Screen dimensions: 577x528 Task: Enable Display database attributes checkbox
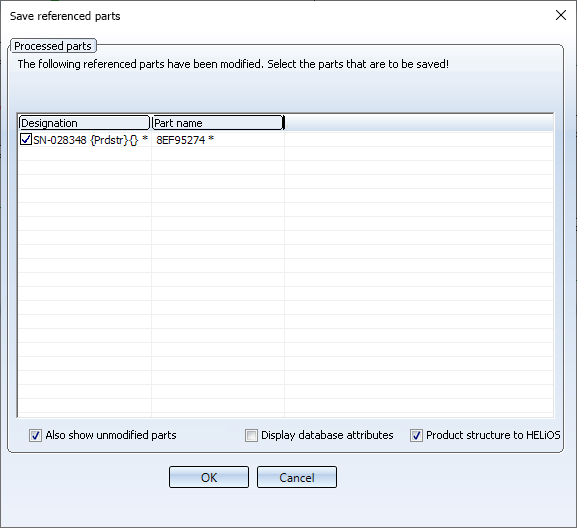251,435
